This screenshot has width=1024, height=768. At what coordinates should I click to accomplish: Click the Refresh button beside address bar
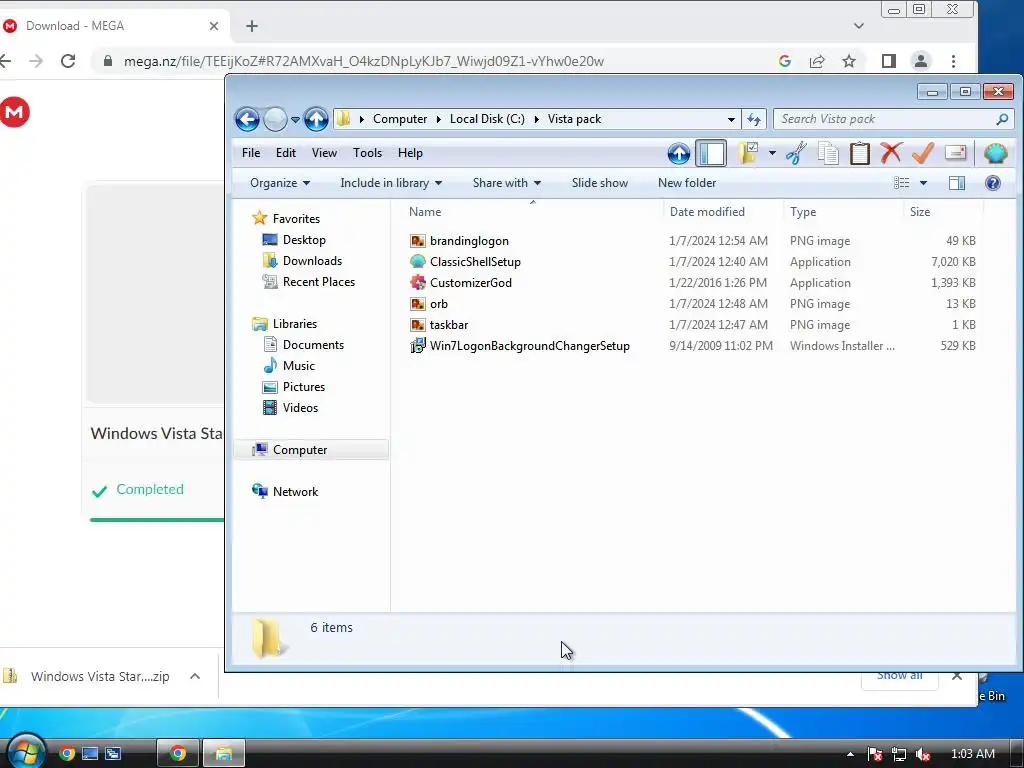(x=754, y=120)
